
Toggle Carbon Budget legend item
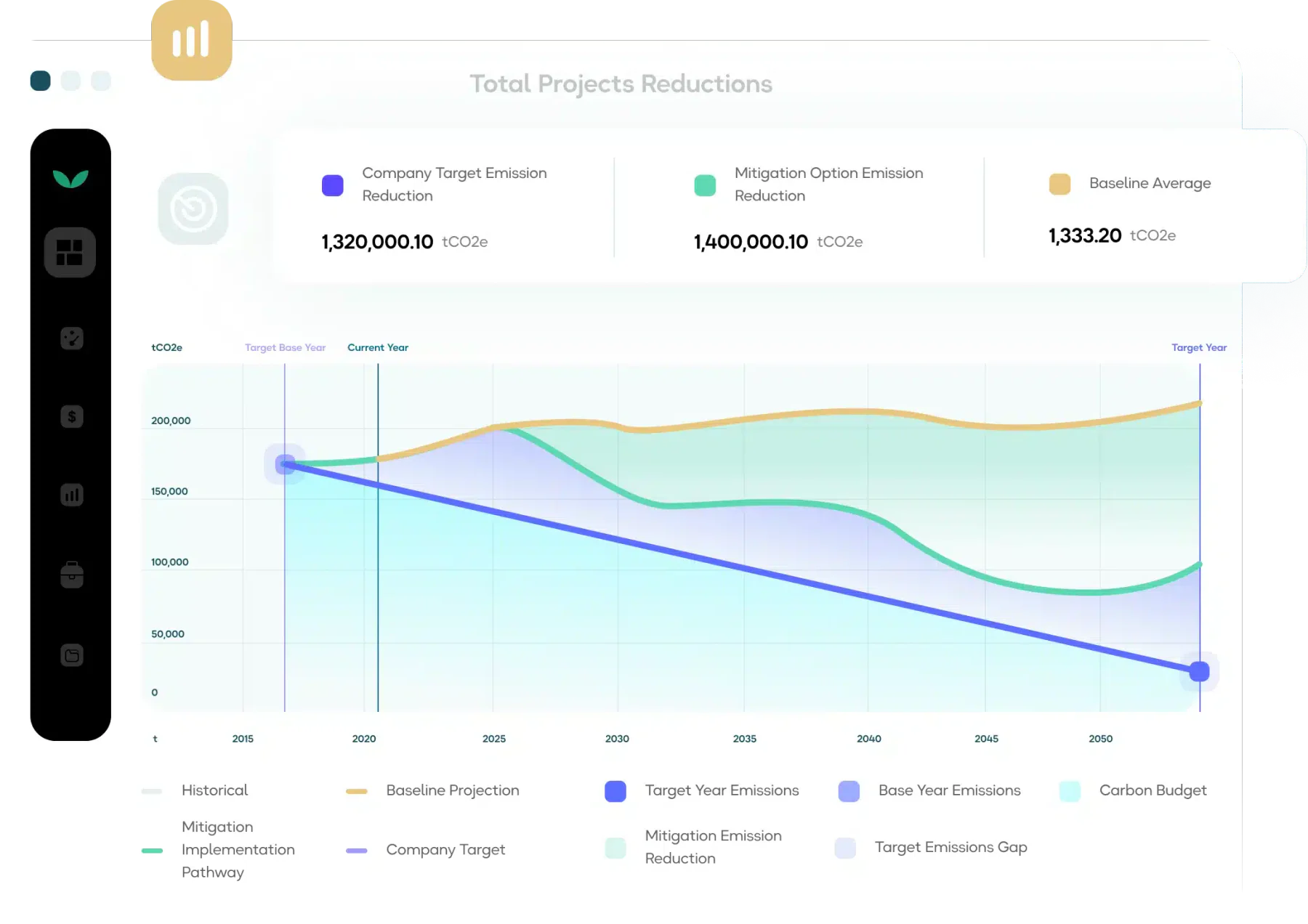[1133, 790]
